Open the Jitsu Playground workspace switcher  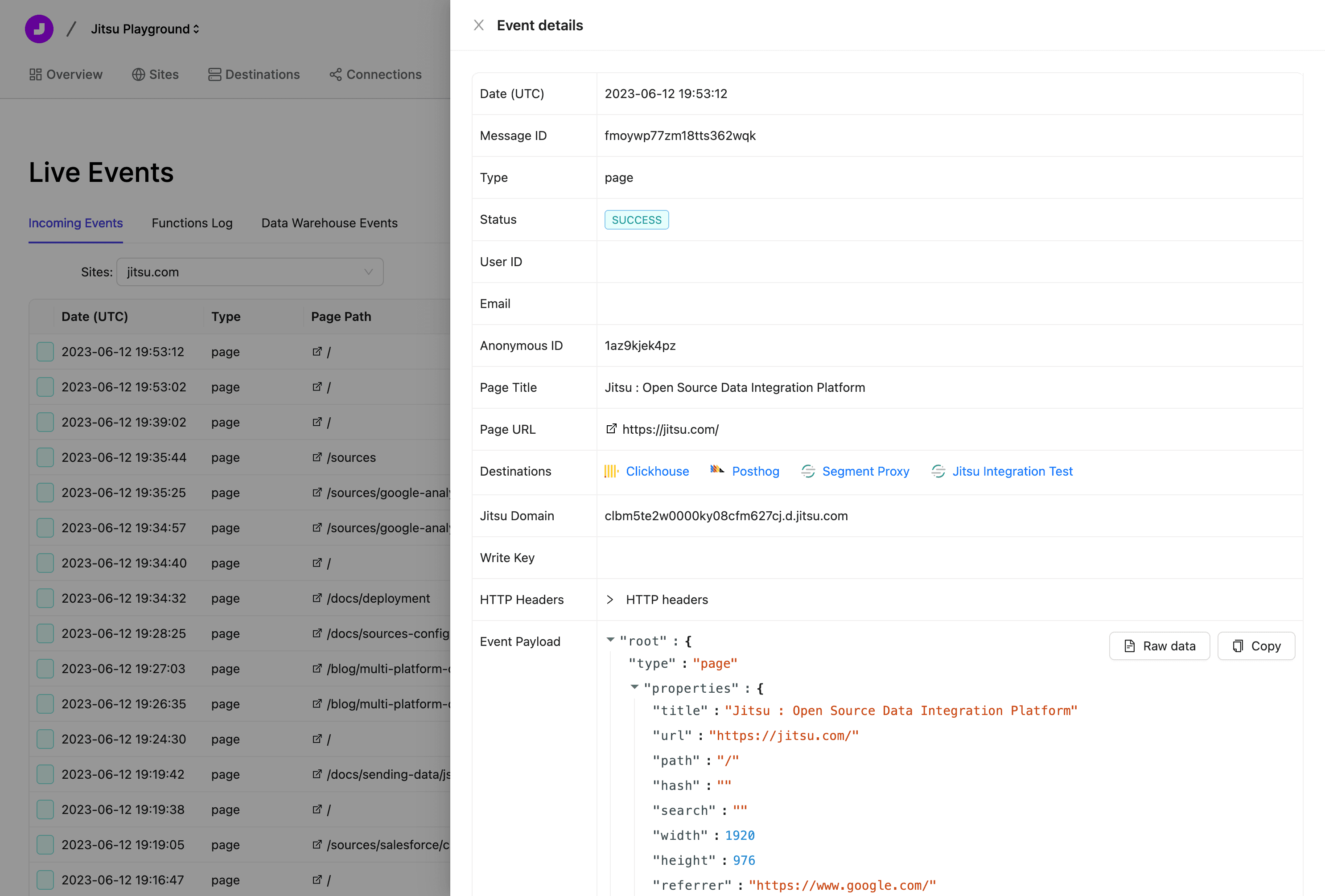(x=145, y=29)
